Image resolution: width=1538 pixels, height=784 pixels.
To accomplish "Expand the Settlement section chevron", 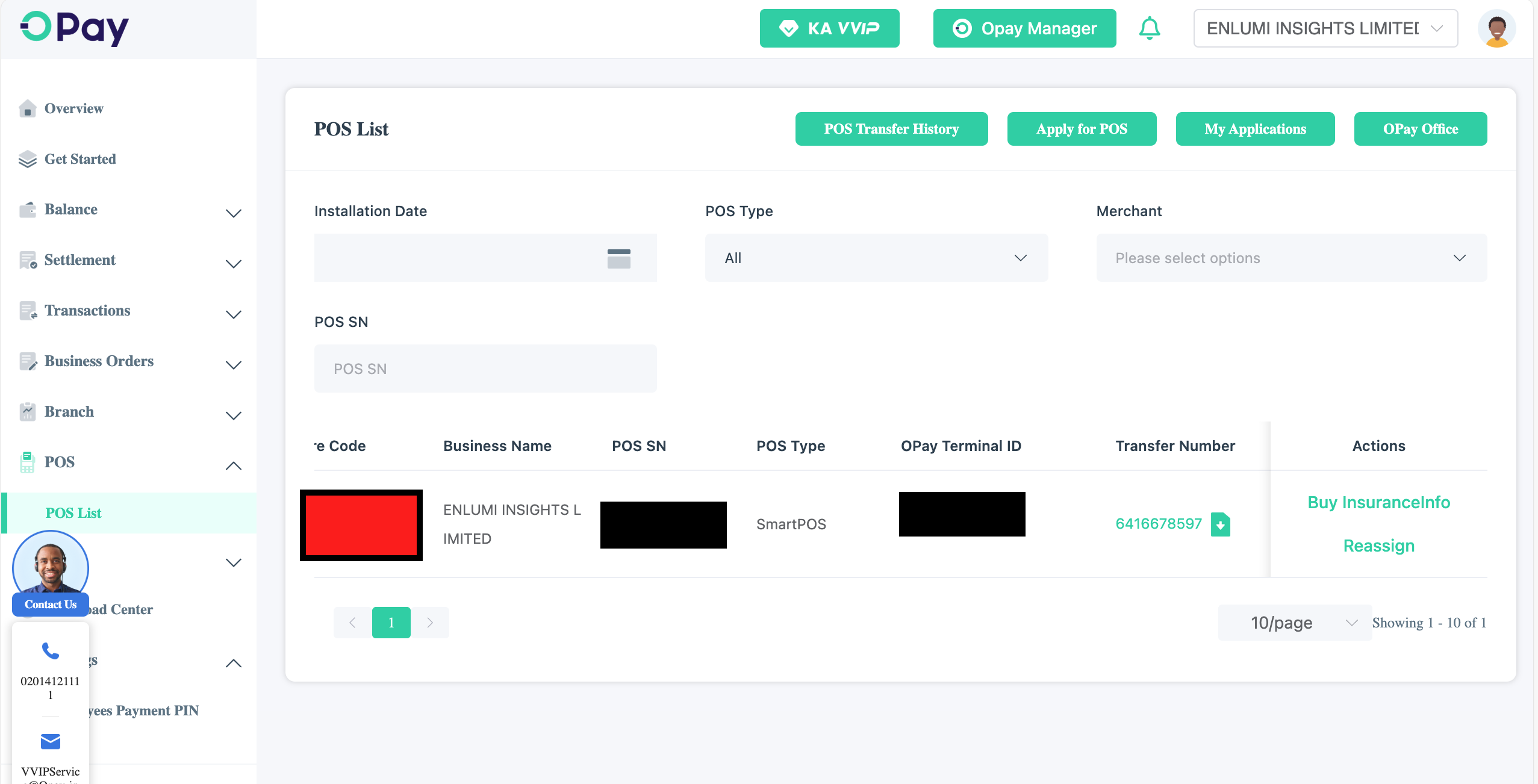I will (x=233, y=264).
